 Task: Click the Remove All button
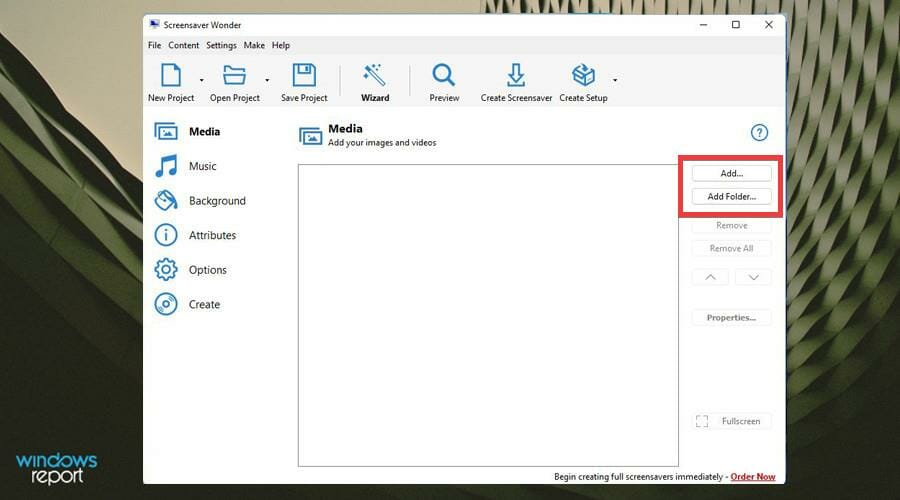tap(731, 249)
